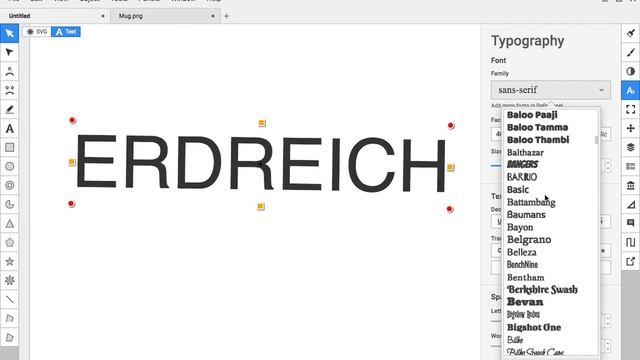Viewport: 640px width, 360px height.
Task: Select the Text tool in left toolbar
Action: (9, 129)
